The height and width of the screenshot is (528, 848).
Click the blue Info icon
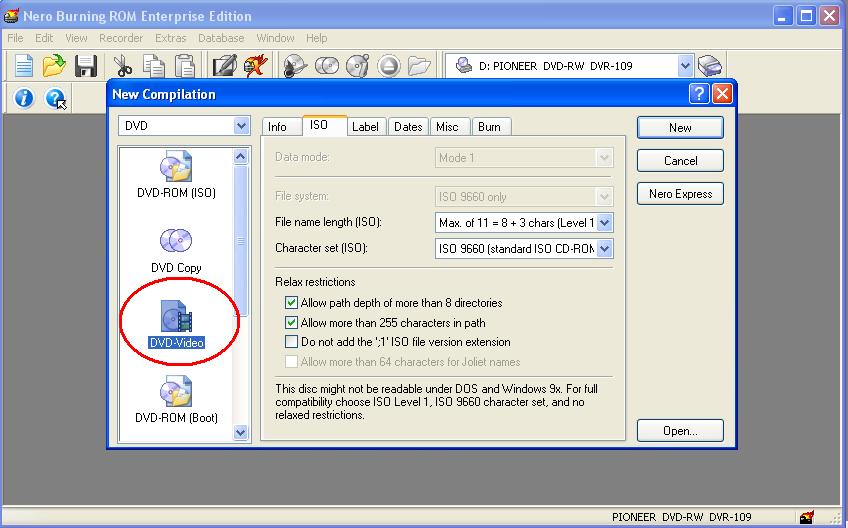(24, 98)
